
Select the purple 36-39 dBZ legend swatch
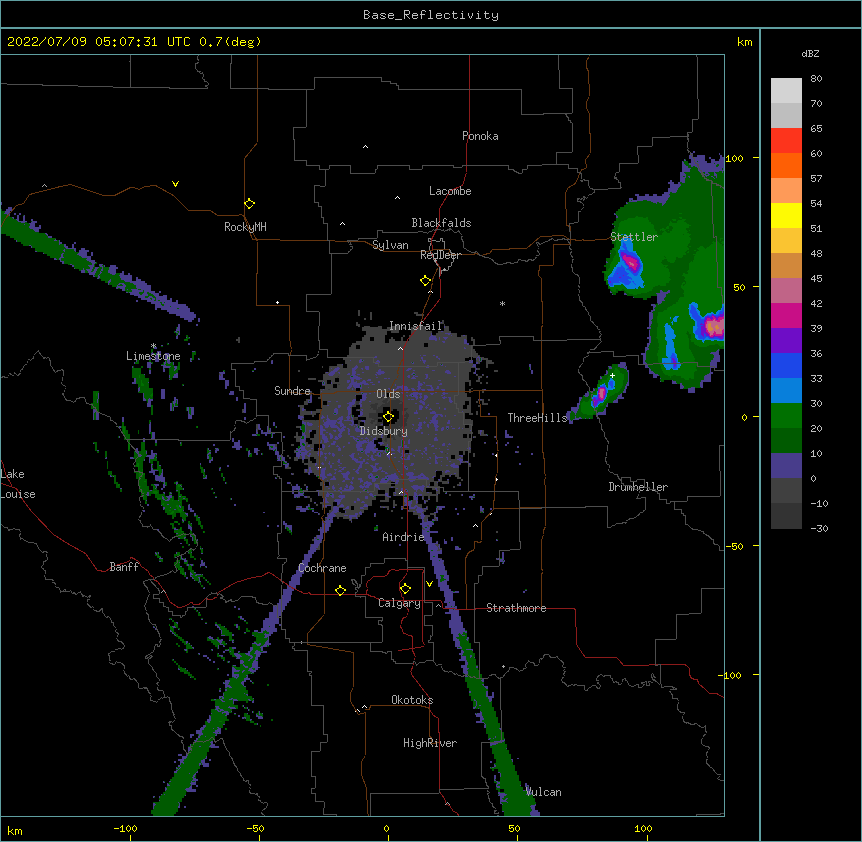click(786, 341)
